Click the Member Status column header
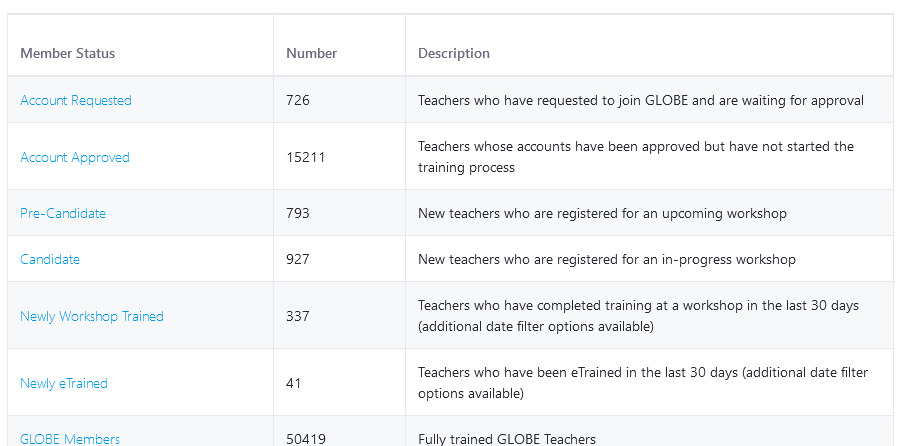This screenshot has height=446, width=905. [68, 53]
